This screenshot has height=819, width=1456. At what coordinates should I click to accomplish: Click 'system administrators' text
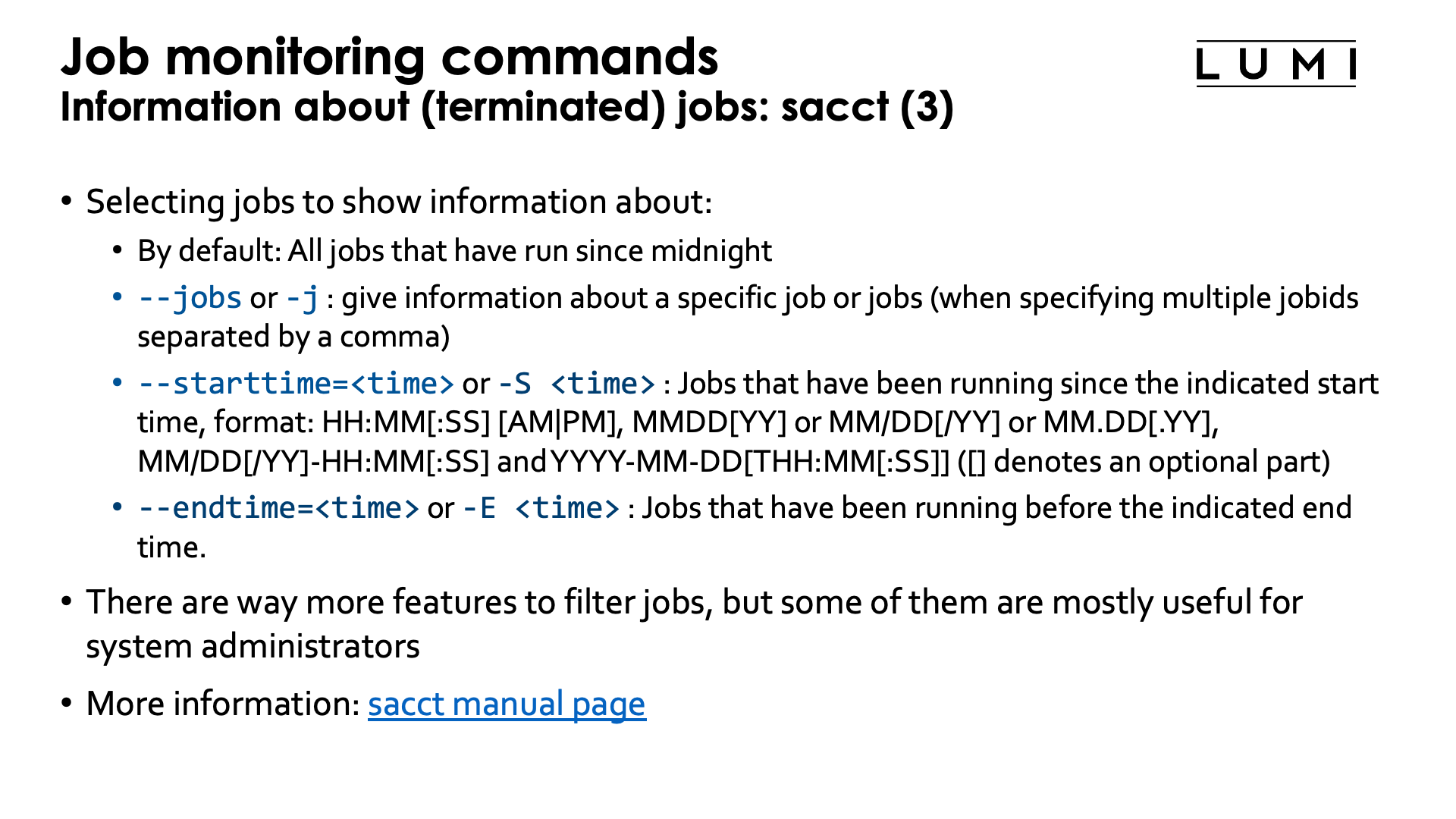[x=253, y=646]
